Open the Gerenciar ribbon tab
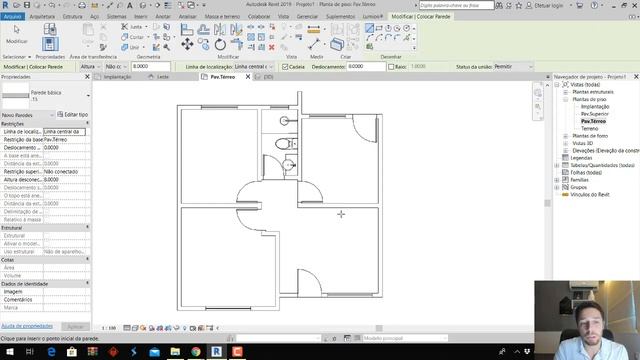Viewport: 640px width, 360px height. coord(307,17)
